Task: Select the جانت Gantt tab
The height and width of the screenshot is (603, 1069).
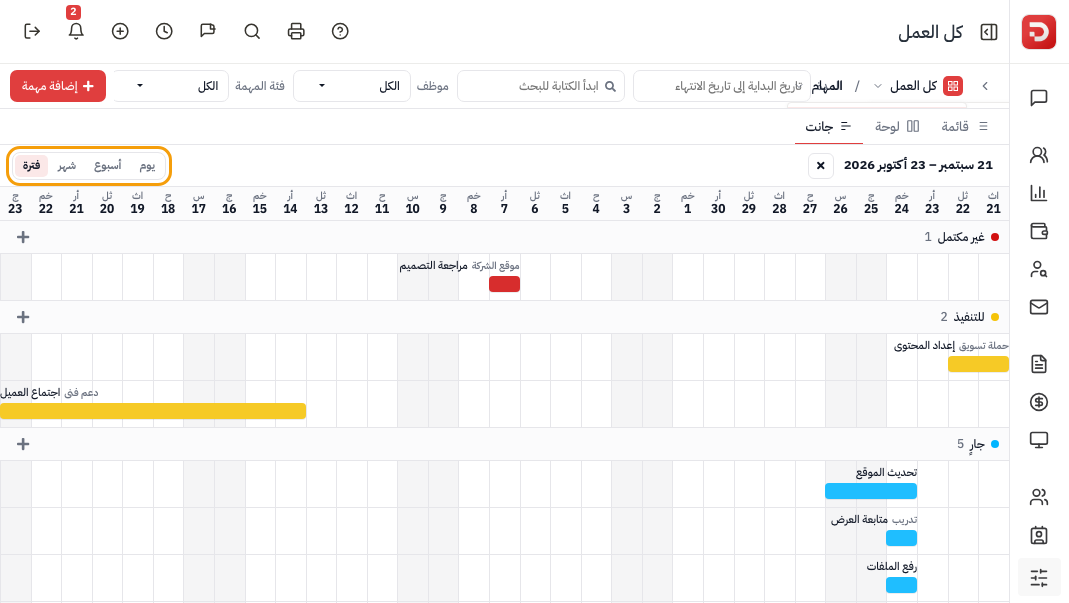Action: pos(828,126)
